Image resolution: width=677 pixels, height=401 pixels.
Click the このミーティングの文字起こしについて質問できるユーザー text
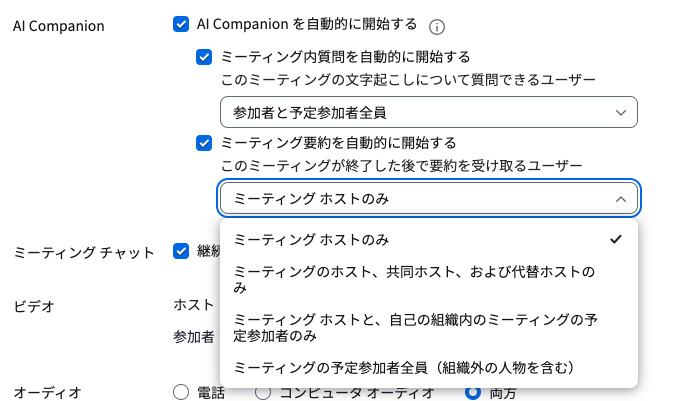(x=408, y=80)
